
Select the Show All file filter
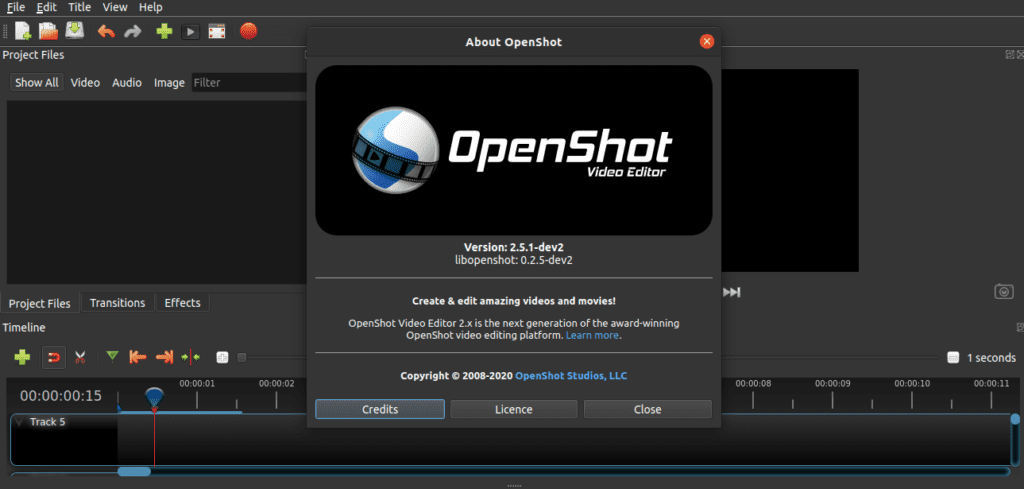(37, 83)
